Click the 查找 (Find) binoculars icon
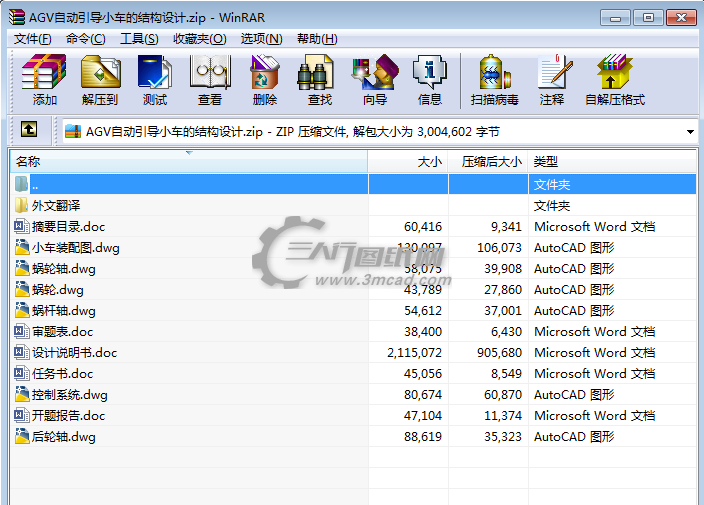704x505 pixels. pyautogui.click(x=315, y=72)
